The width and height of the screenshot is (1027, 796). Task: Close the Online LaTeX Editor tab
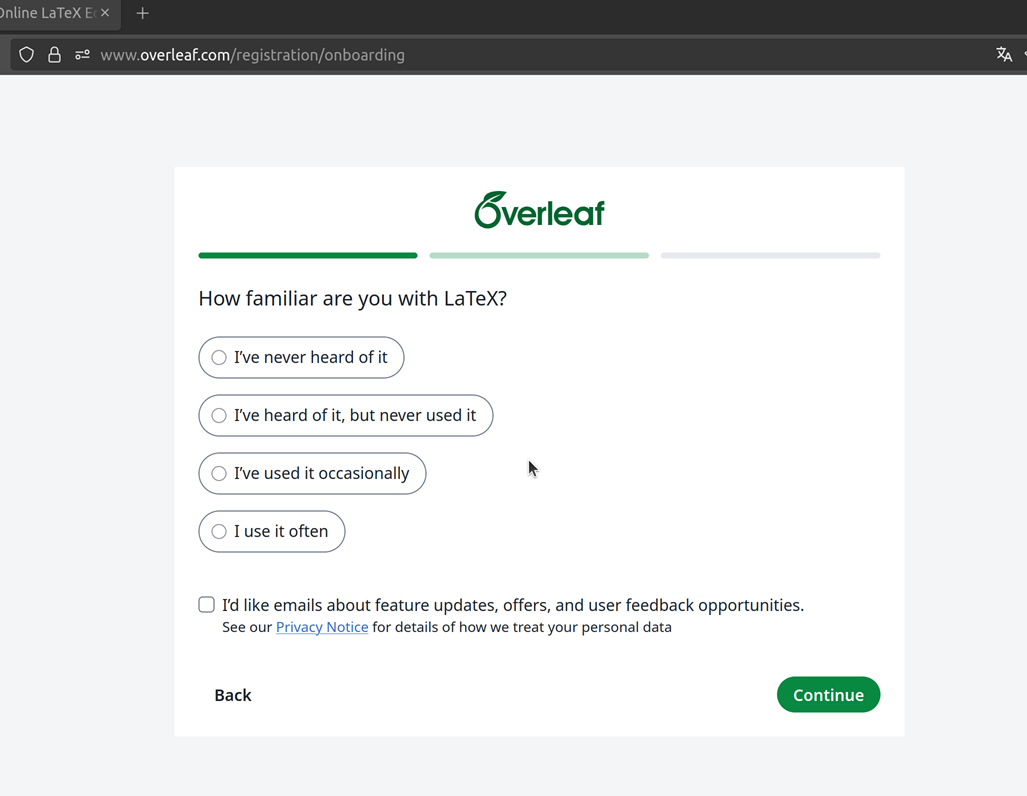point(105,13)
